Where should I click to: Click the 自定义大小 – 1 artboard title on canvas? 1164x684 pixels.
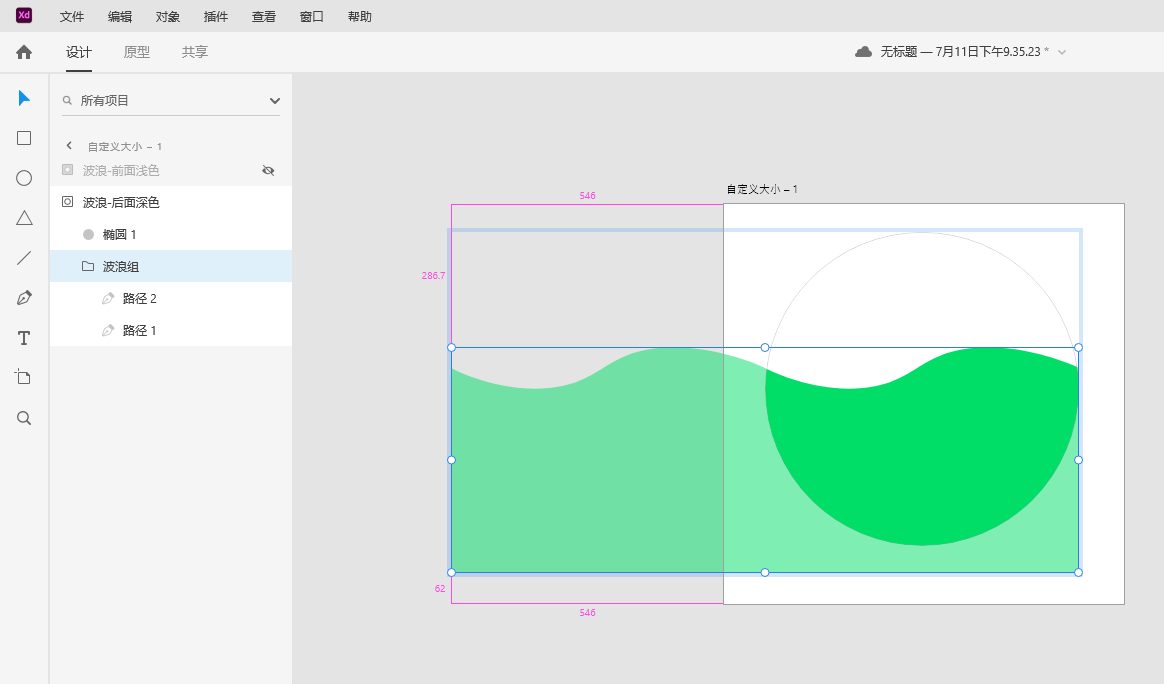762,189
